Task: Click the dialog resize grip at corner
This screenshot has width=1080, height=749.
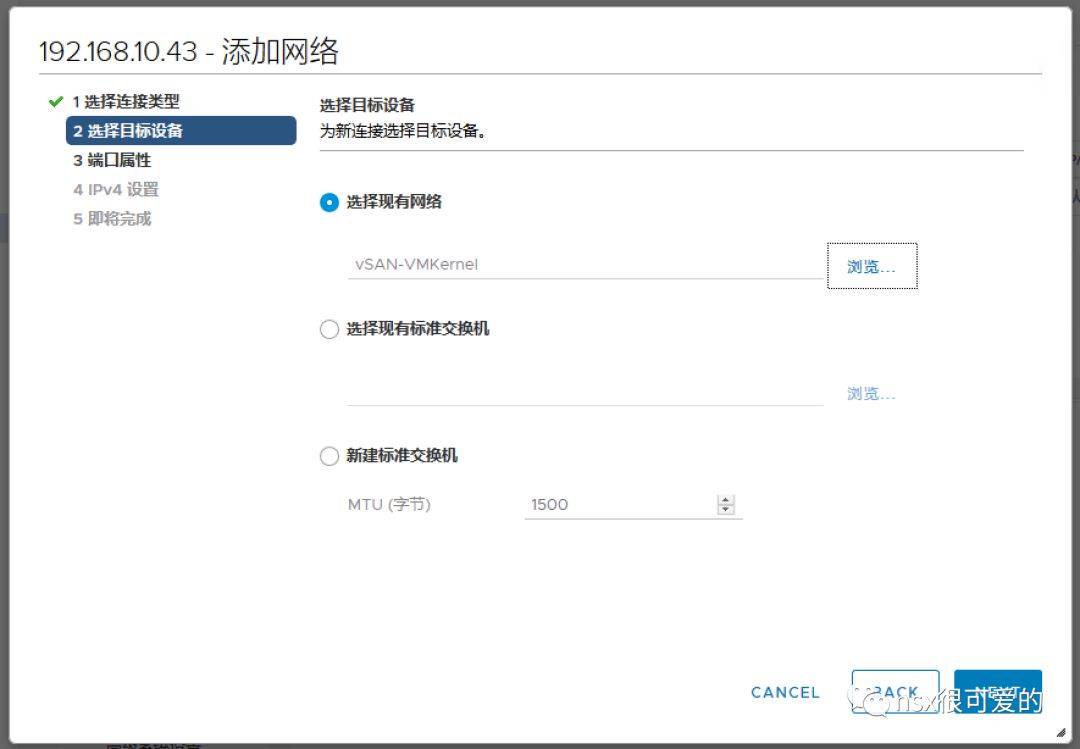Action: [1060, 732]
